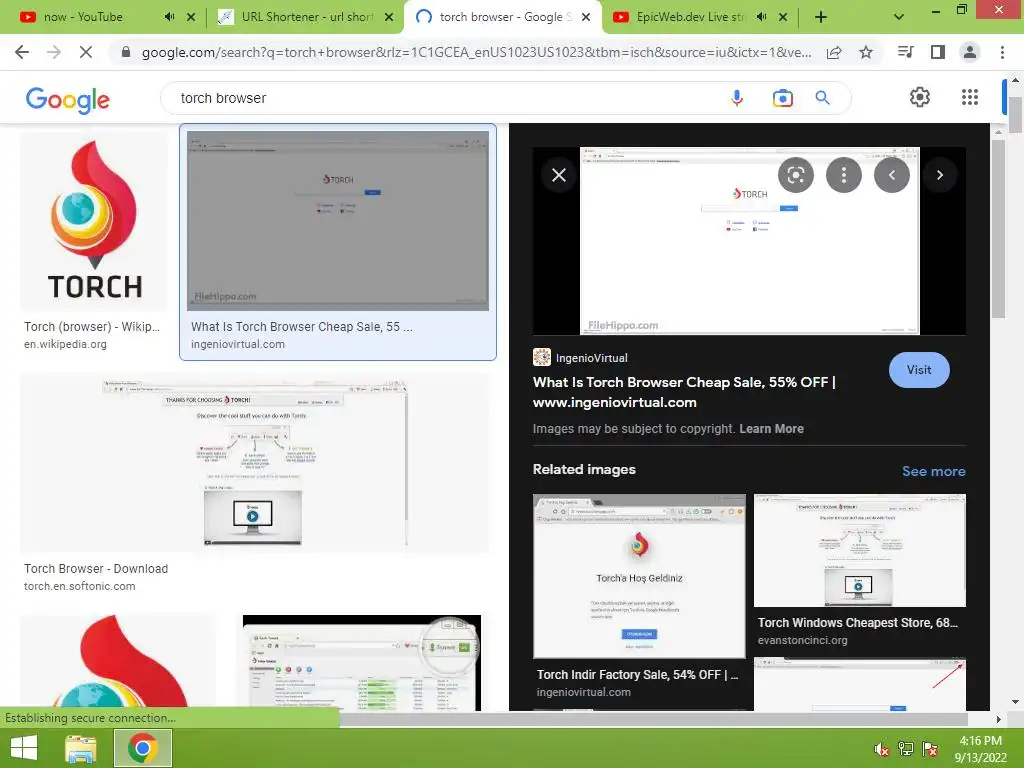This screenshot has width=1024, height=768.
Task: Click the Google logo
Action: click(67, 99)
